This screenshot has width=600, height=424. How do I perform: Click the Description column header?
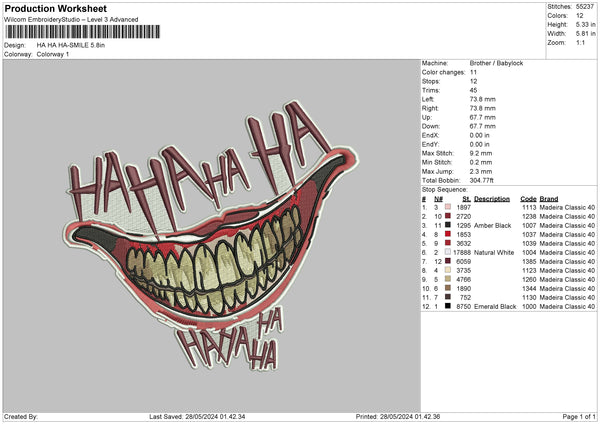[x=492, y=198]
